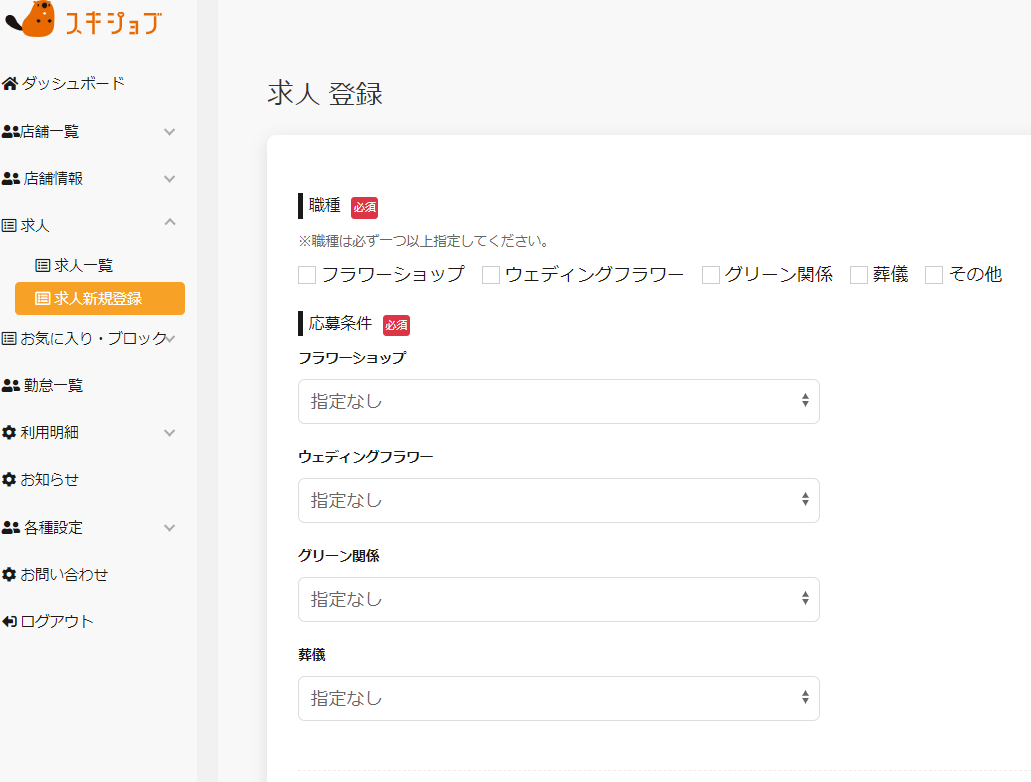Expand the 店舗情報 menu chevron
Viewport: 1031px width, 782px height.
(x=170, y=179)
